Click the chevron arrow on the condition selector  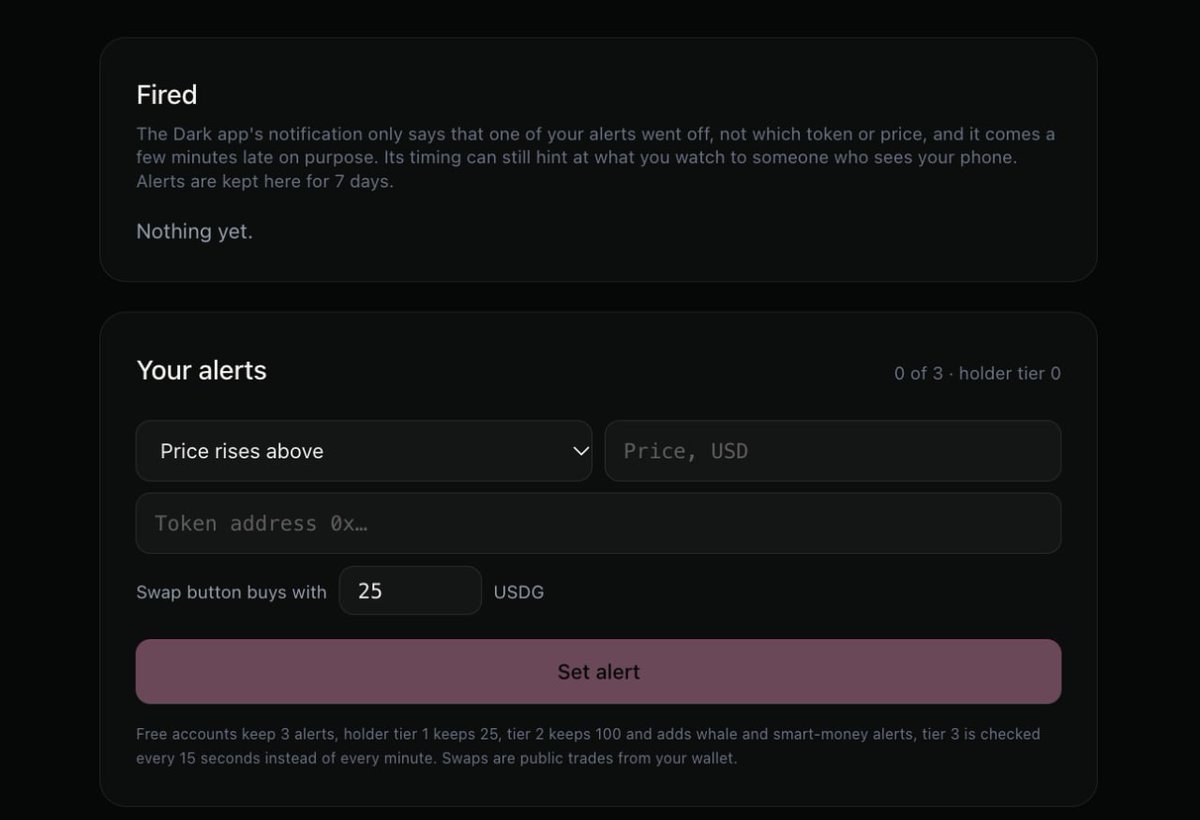coord(580,451)
